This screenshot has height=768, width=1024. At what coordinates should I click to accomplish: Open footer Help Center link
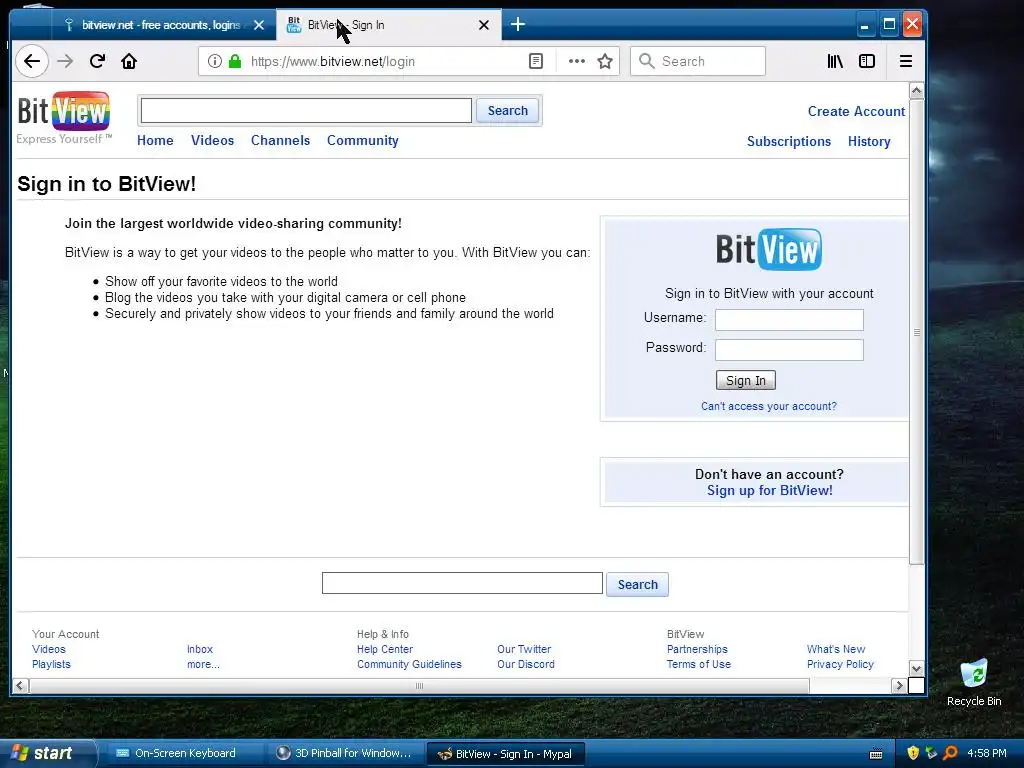pyautogui.click(x=385, y=649)
